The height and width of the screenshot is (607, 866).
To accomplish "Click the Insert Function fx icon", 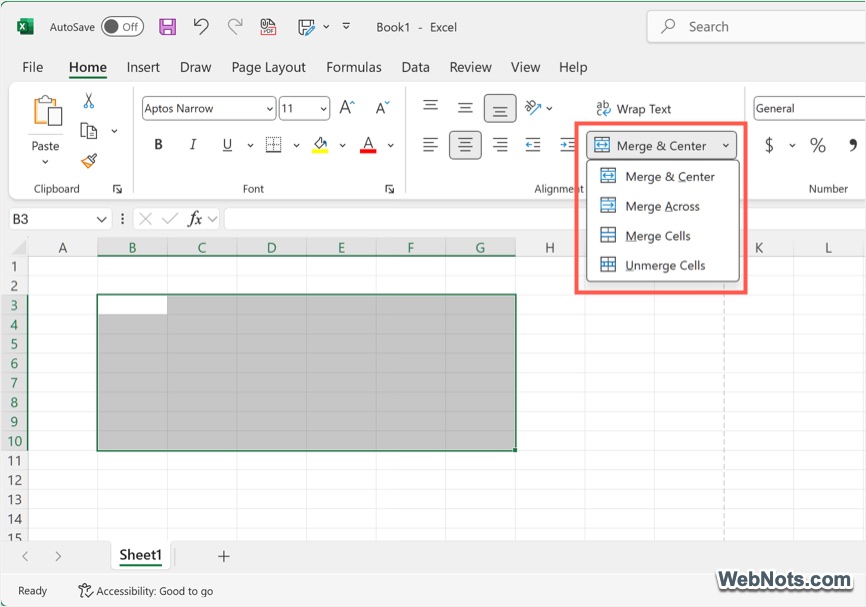I will (x=194, y=219).
